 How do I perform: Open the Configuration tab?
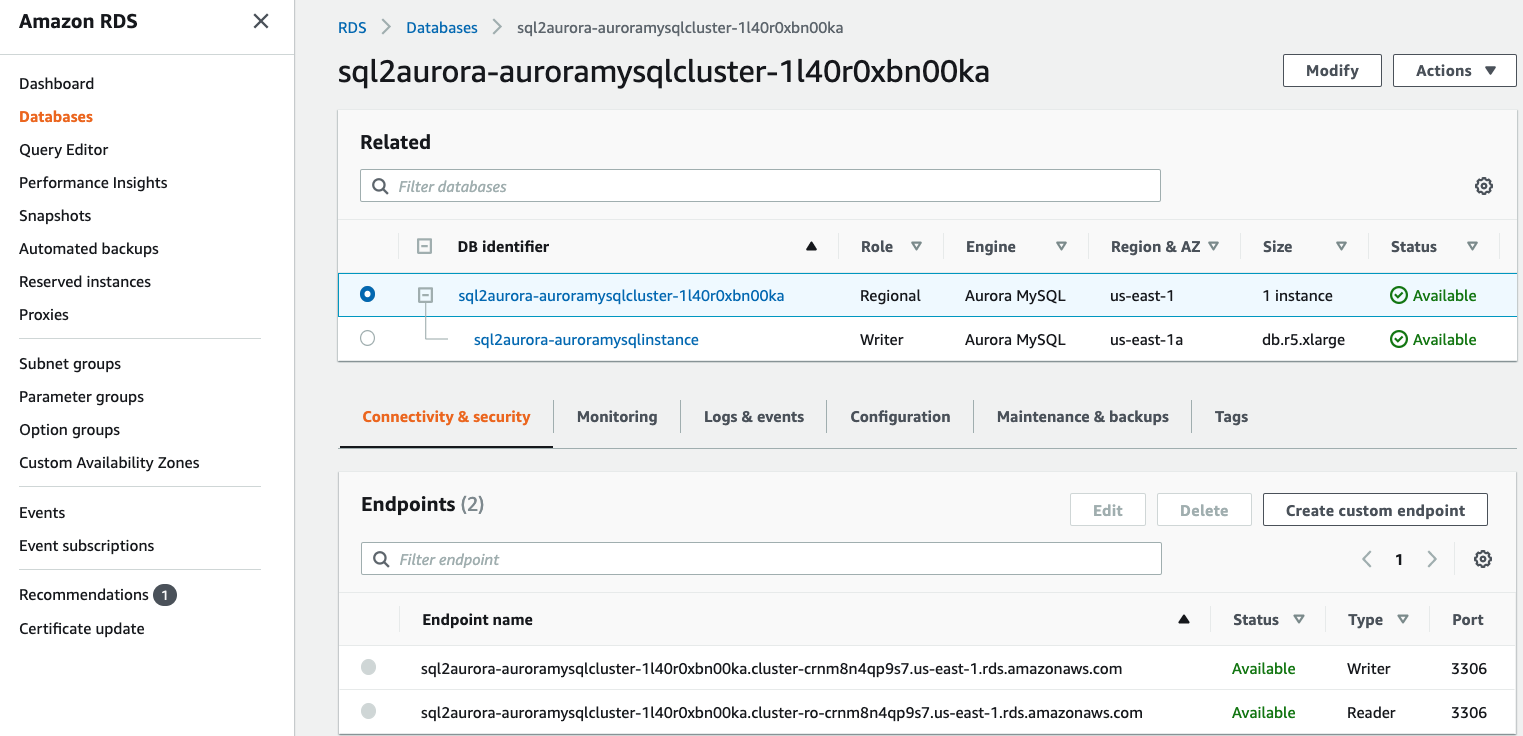900,417
